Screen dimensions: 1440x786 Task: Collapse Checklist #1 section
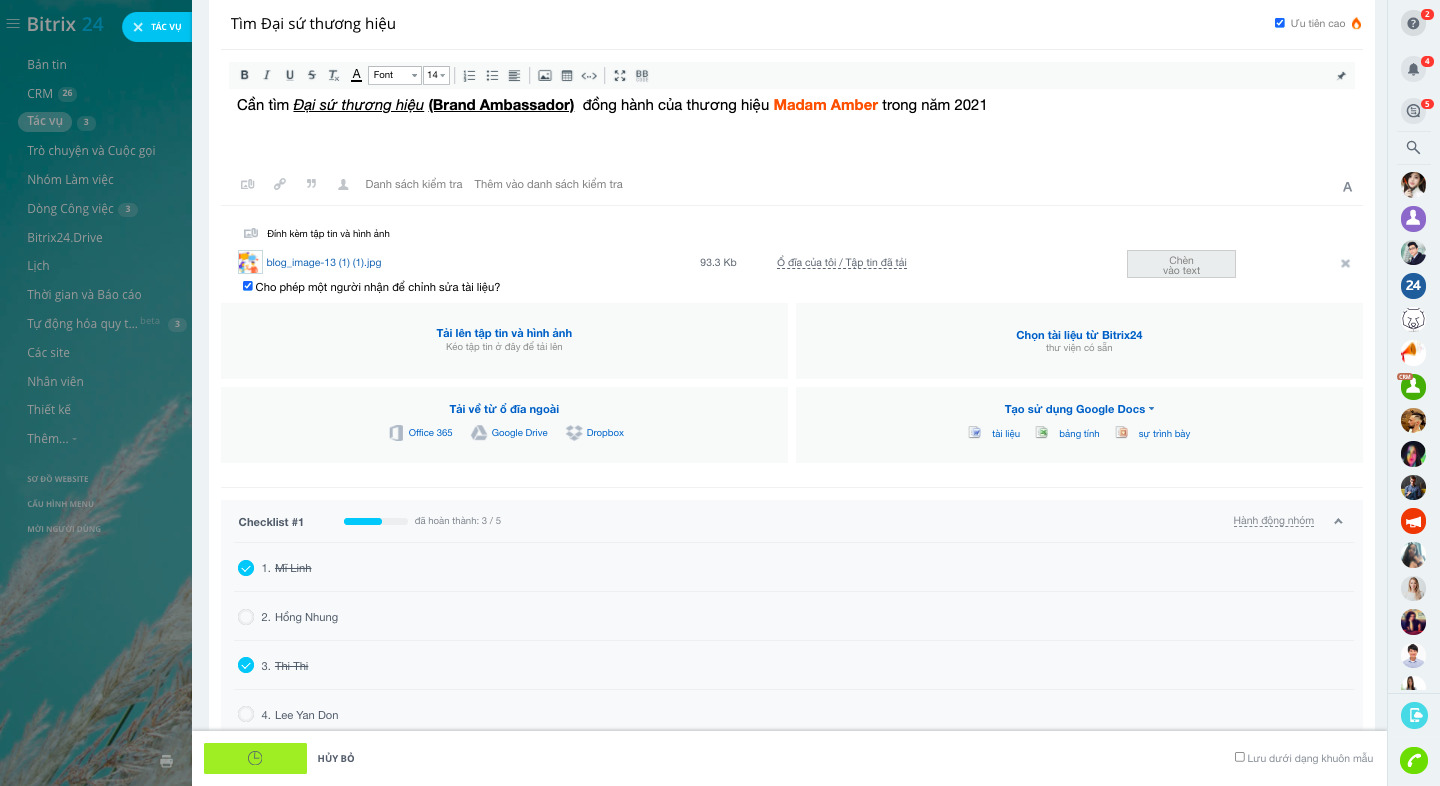tap(1339, 521)
